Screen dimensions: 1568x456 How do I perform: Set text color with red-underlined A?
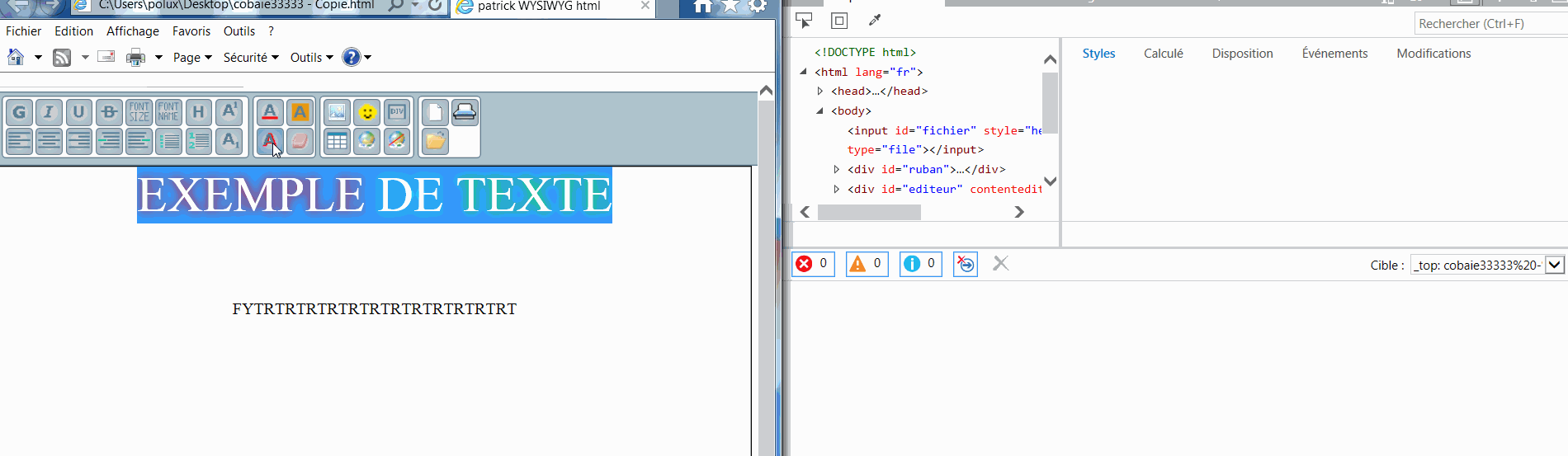coord(270,112)
